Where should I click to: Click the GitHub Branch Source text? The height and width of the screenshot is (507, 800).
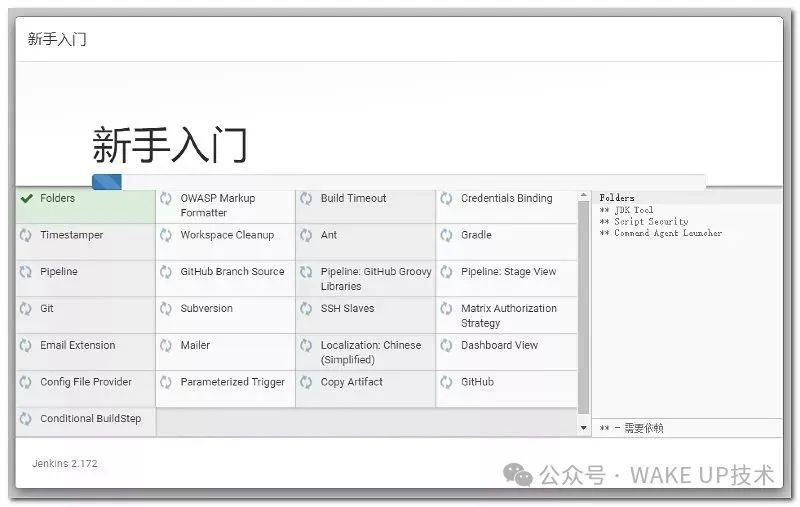coord(232,272)
